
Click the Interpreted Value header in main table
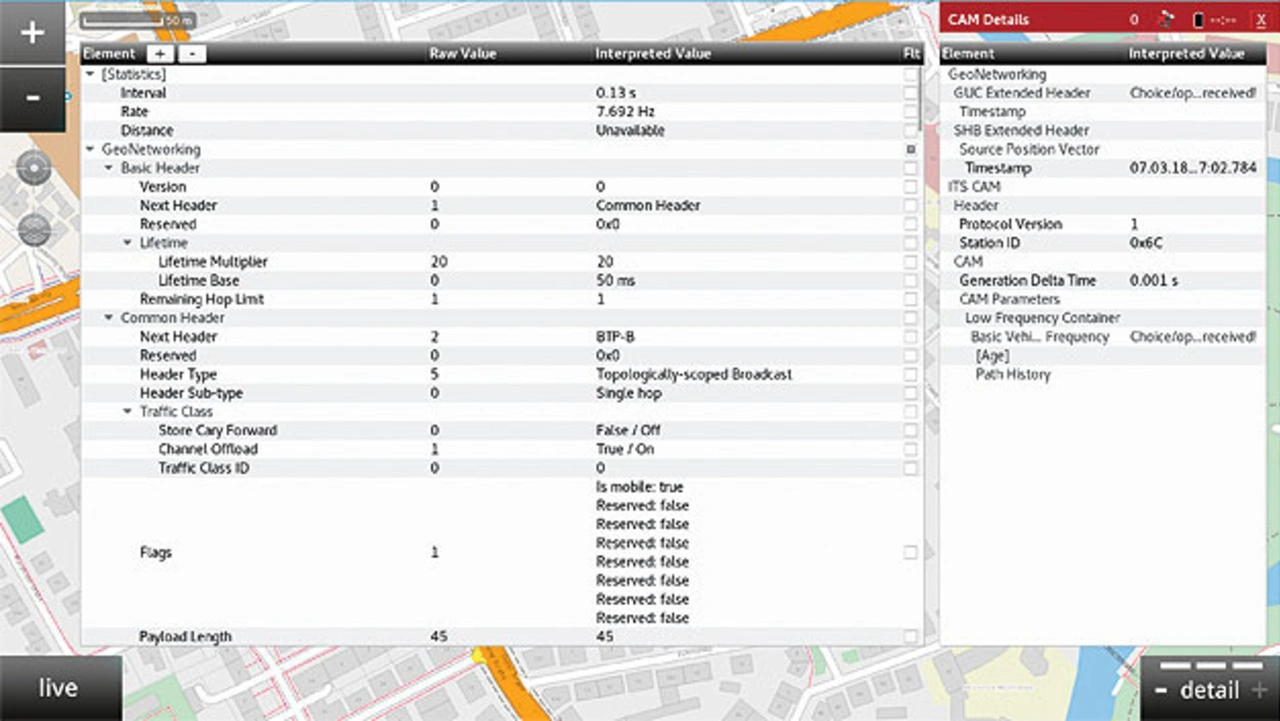click(x=653, y=54)
